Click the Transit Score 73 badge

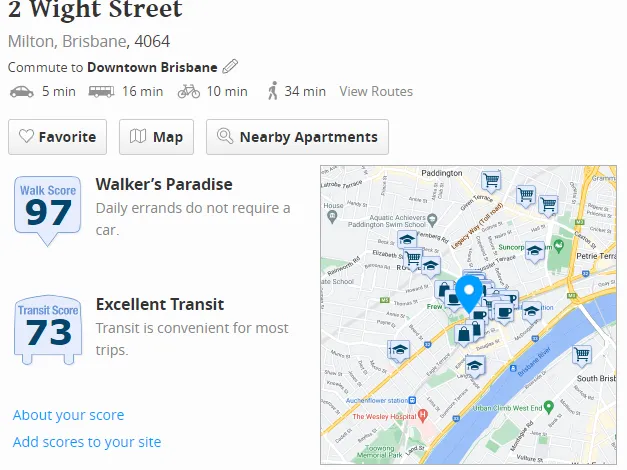tap(48, 328)
